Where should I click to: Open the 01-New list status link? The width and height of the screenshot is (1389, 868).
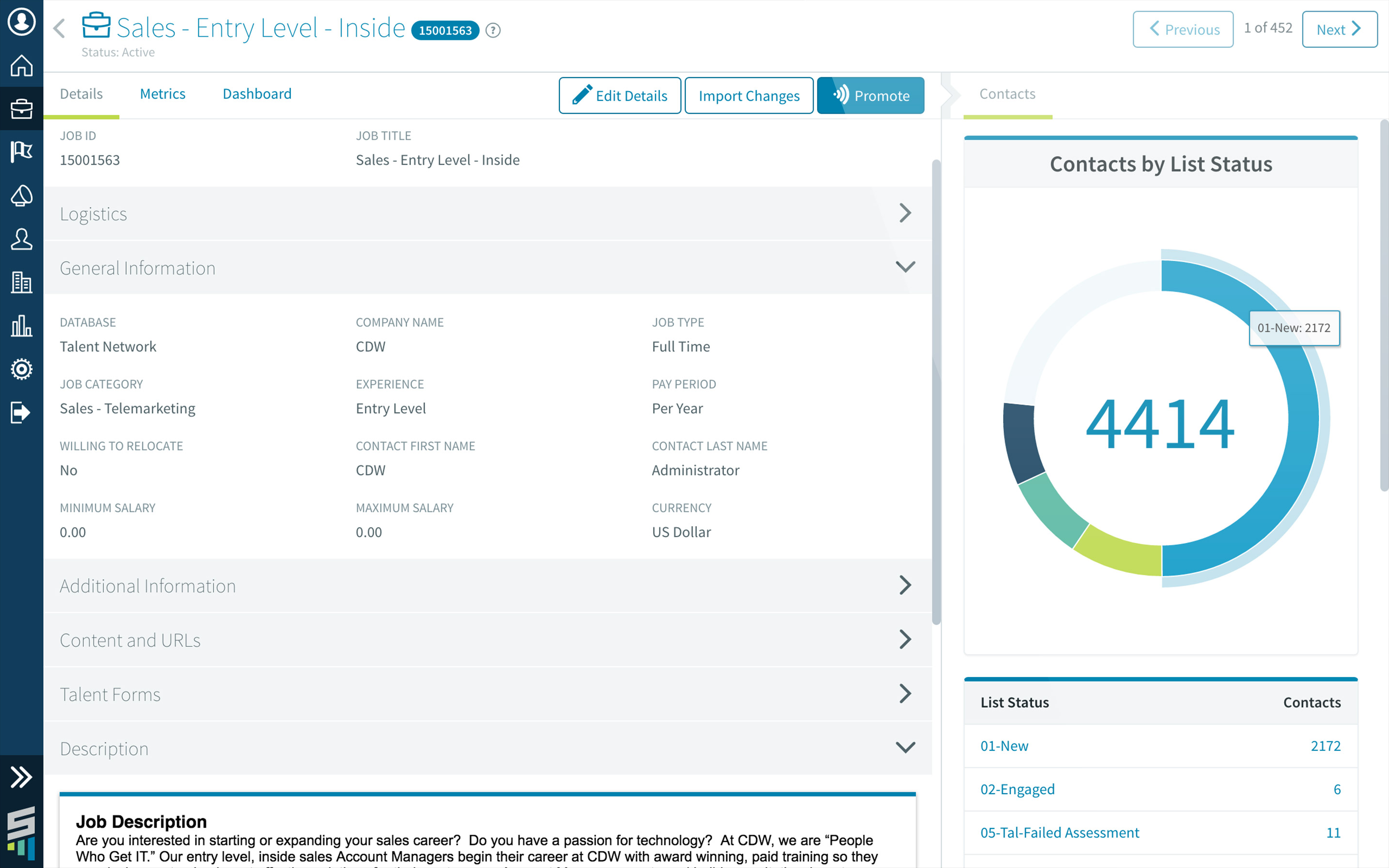(x=1004, y=746)
